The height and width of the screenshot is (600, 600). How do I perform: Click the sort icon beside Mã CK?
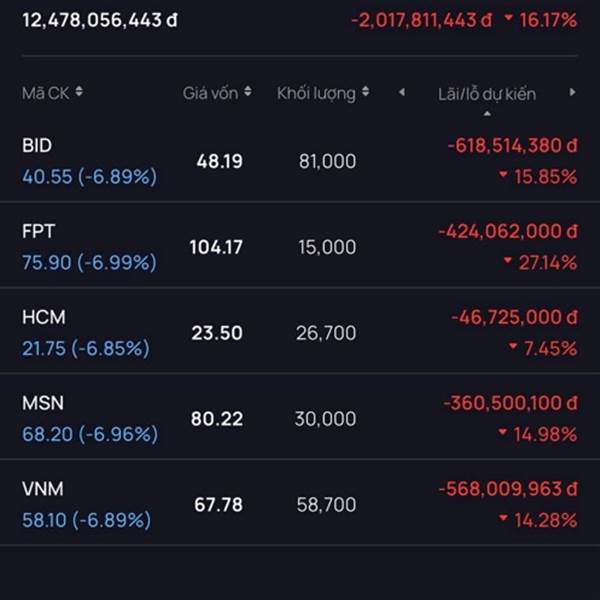pyautogui.click(x=79, y=93)
